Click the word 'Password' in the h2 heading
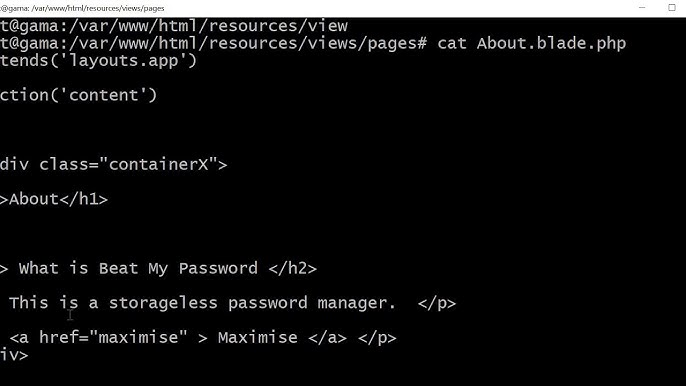This screenshot has height=386, width=686. tap(218, 268)
